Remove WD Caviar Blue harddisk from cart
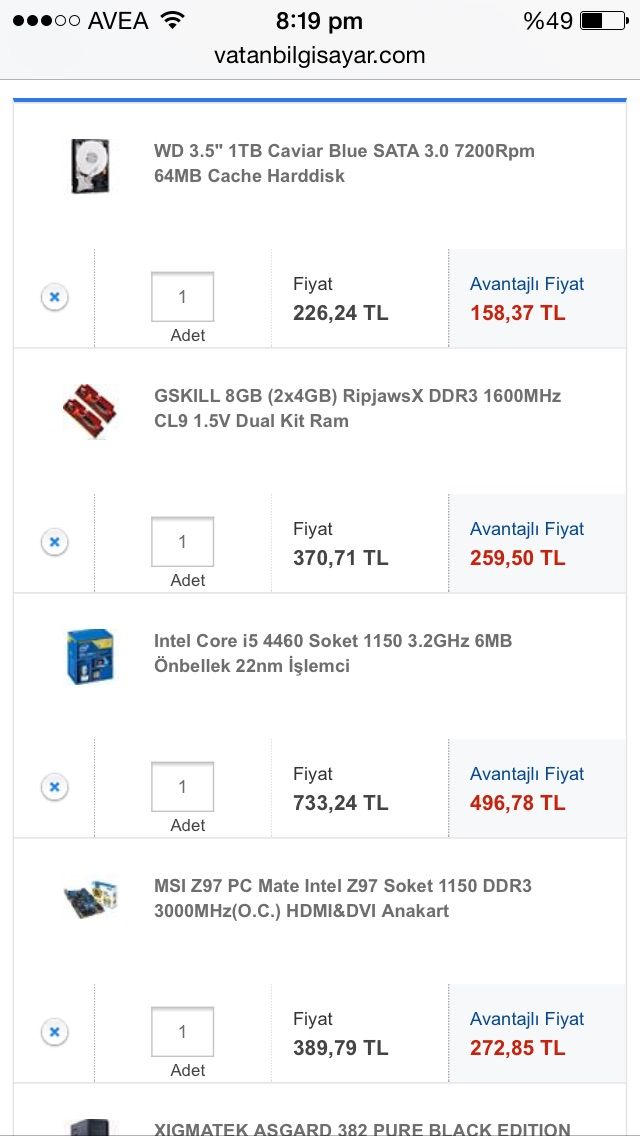 click(55, 297)
